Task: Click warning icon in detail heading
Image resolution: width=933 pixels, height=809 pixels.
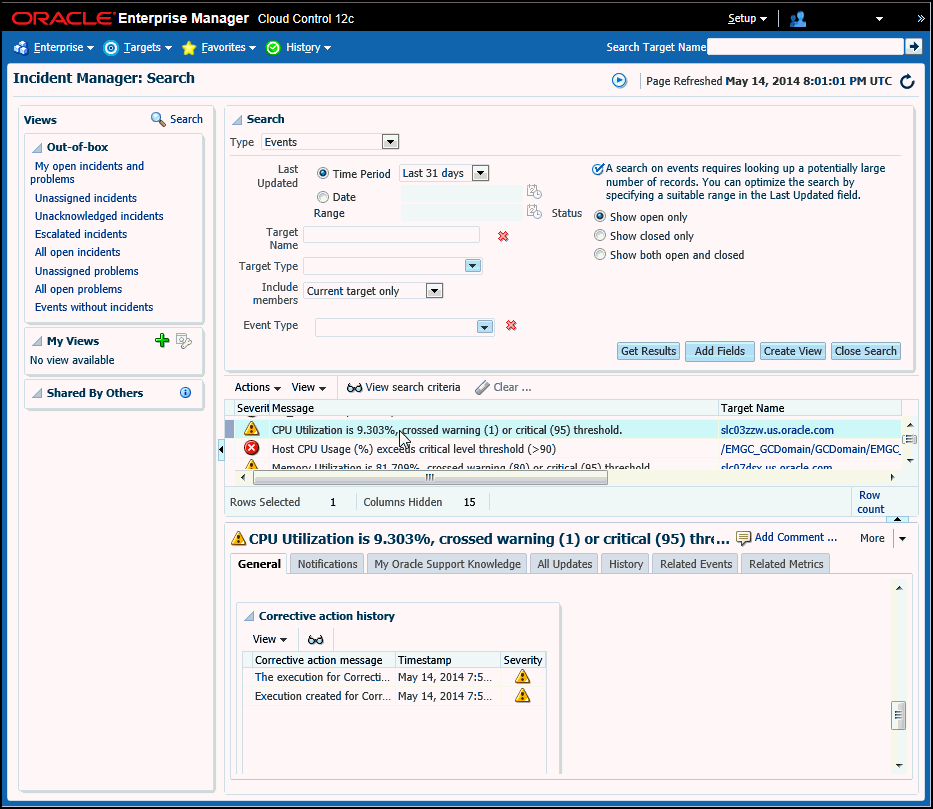Action: (x=238, y=538)
